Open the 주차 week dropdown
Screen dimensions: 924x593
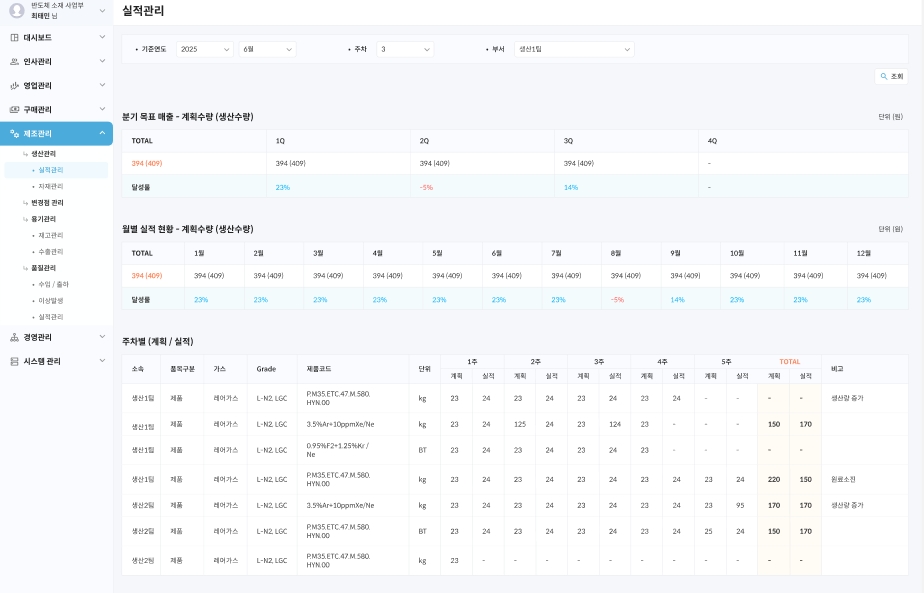point(405,49)
